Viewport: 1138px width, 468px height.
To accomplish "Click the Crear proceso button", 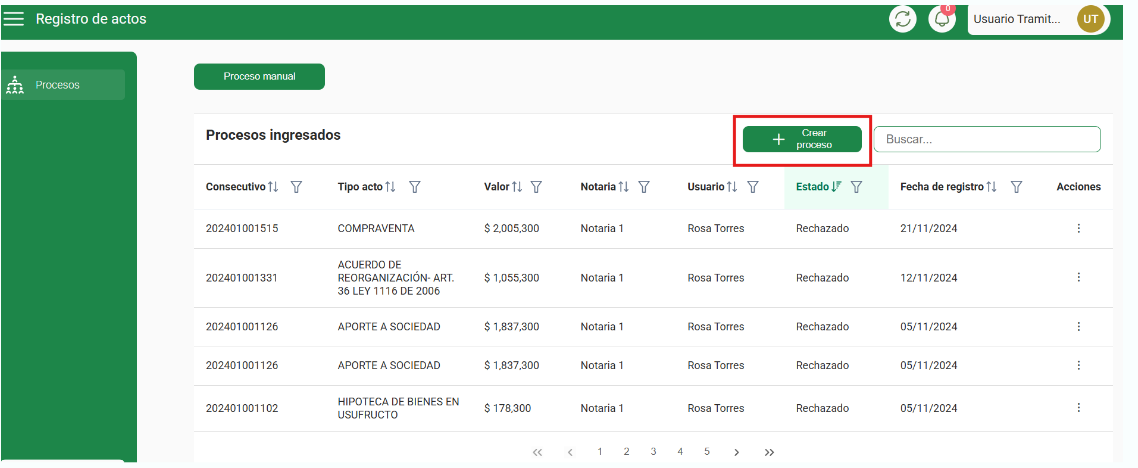I will (802, 139).
